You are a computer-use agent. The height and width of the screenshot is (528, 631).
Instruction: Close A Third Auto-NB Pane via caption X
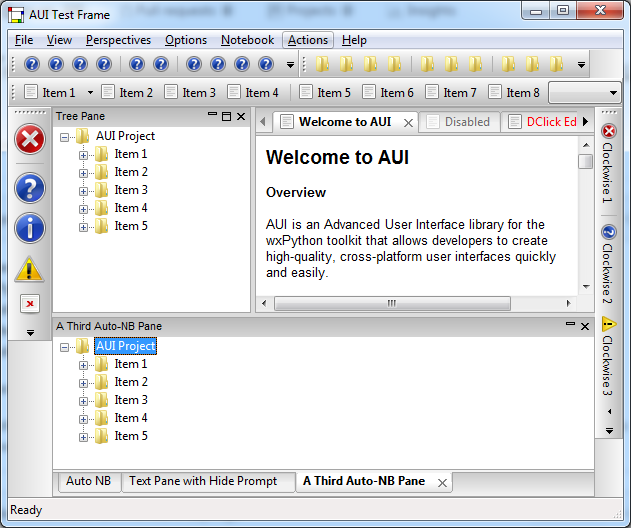[585, 326]
